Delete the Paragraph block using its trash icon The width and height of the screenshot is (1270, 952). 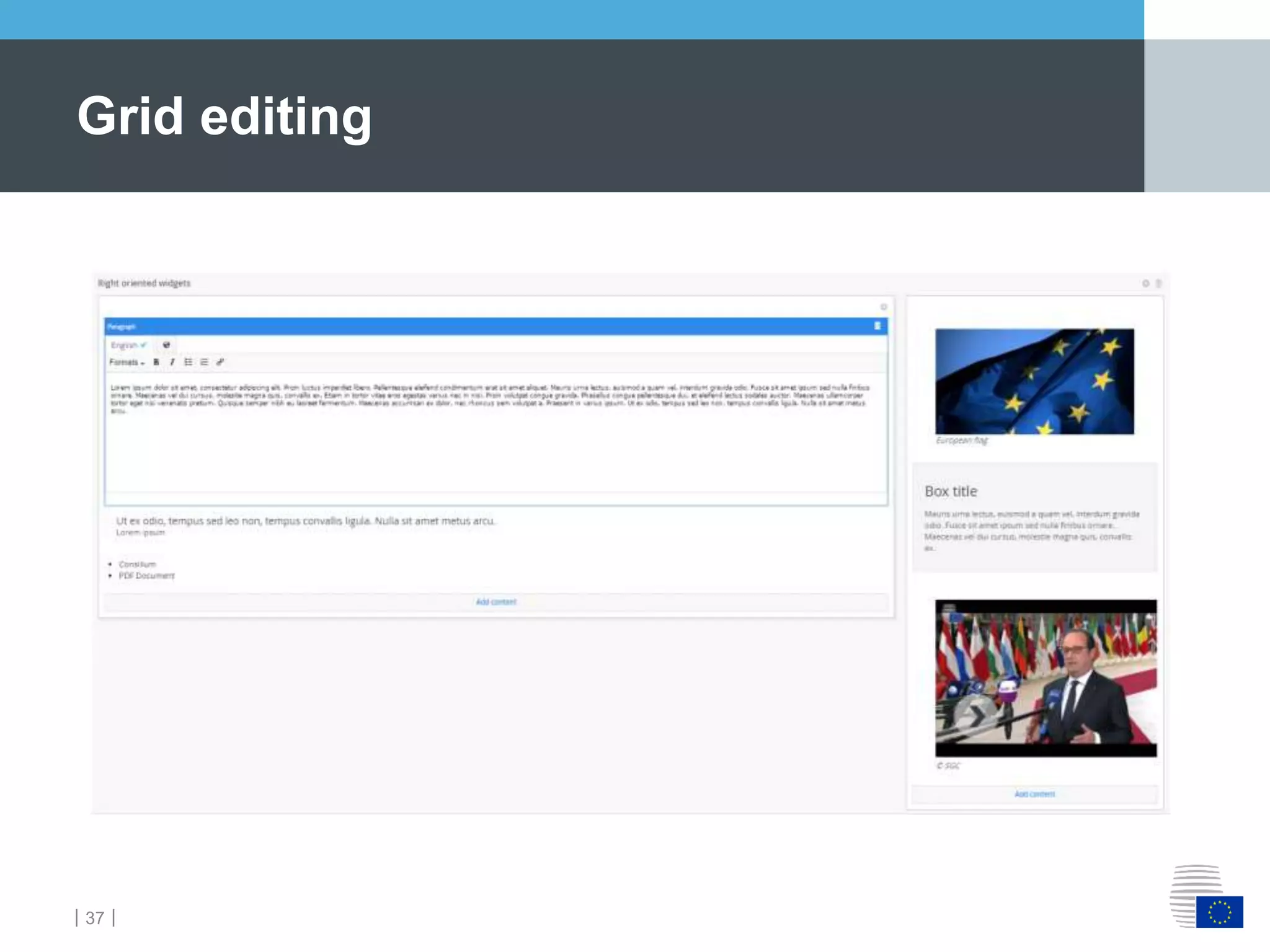[877, 326]
